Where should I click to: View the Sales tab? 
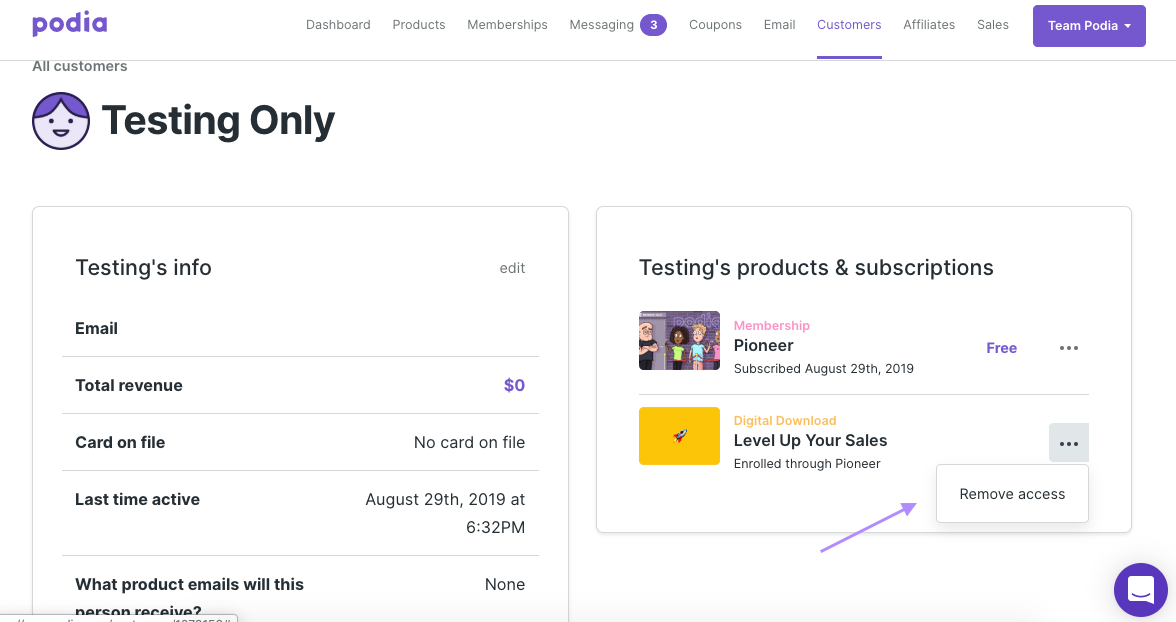click(992, 25)
